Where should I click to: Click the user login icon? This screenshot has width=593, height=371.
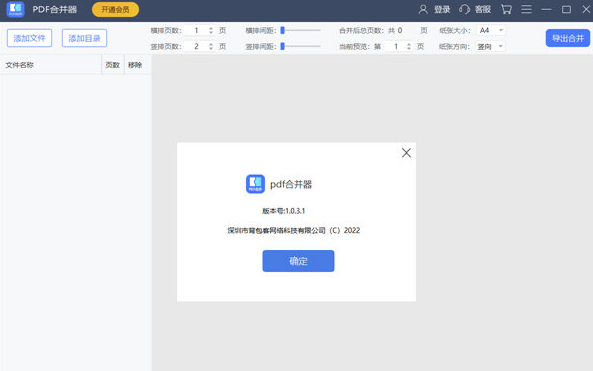[x=423, y=9]
